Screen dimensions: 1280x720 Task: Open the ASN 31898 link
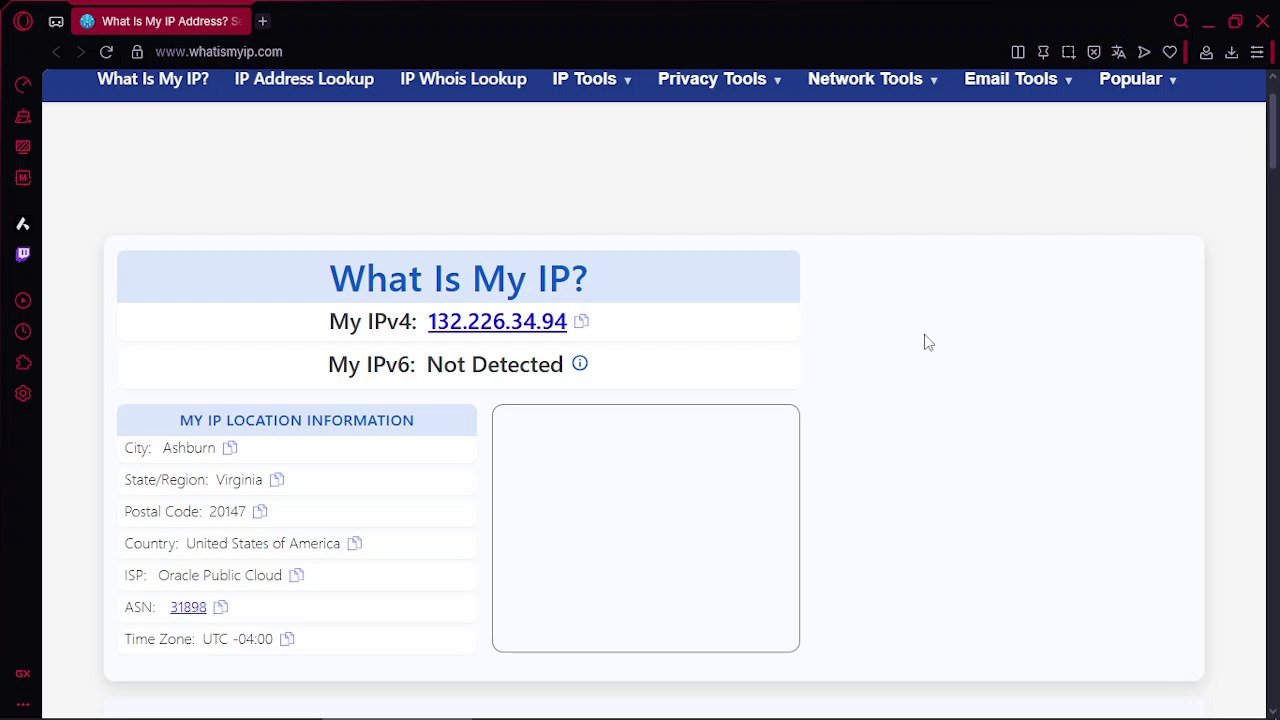188,607
